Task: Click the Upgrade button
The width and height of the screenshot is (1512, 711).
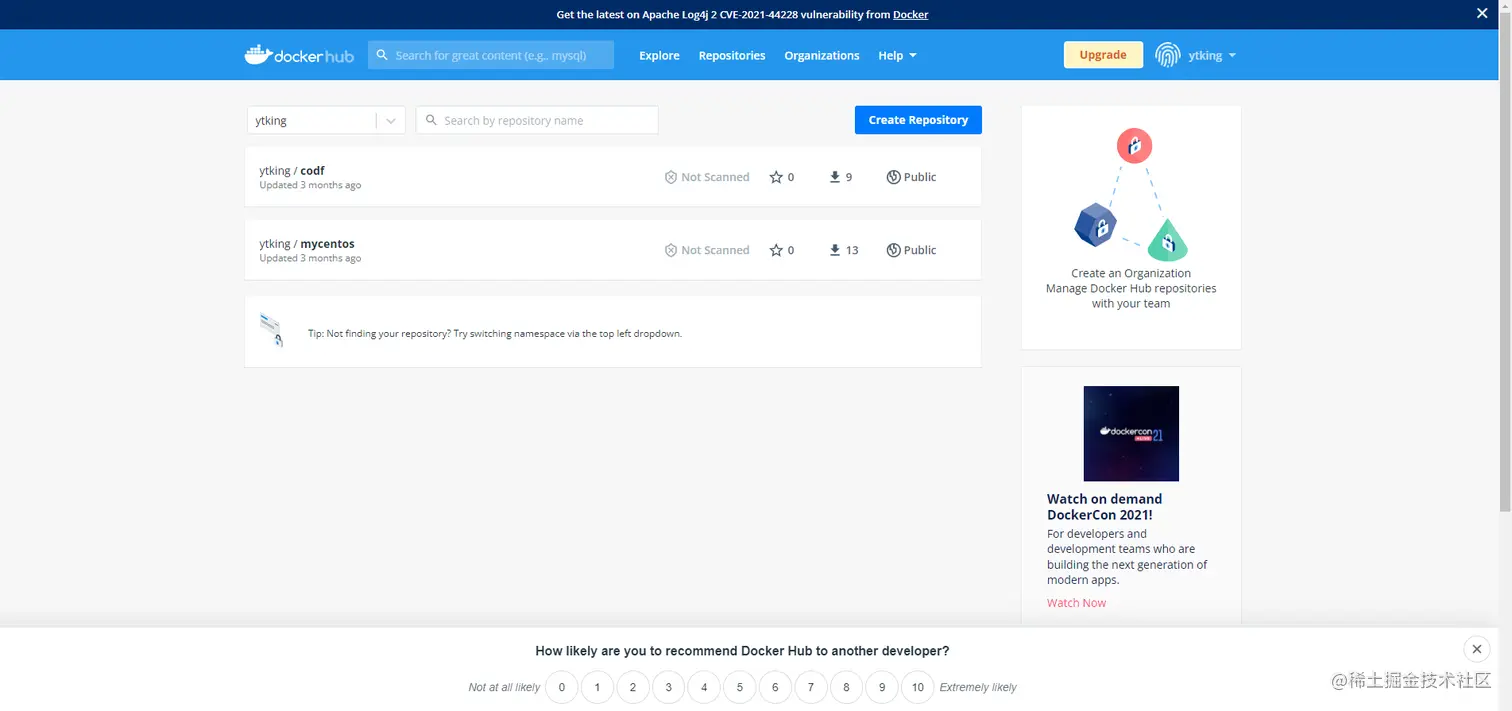Action: [1103, 55]
